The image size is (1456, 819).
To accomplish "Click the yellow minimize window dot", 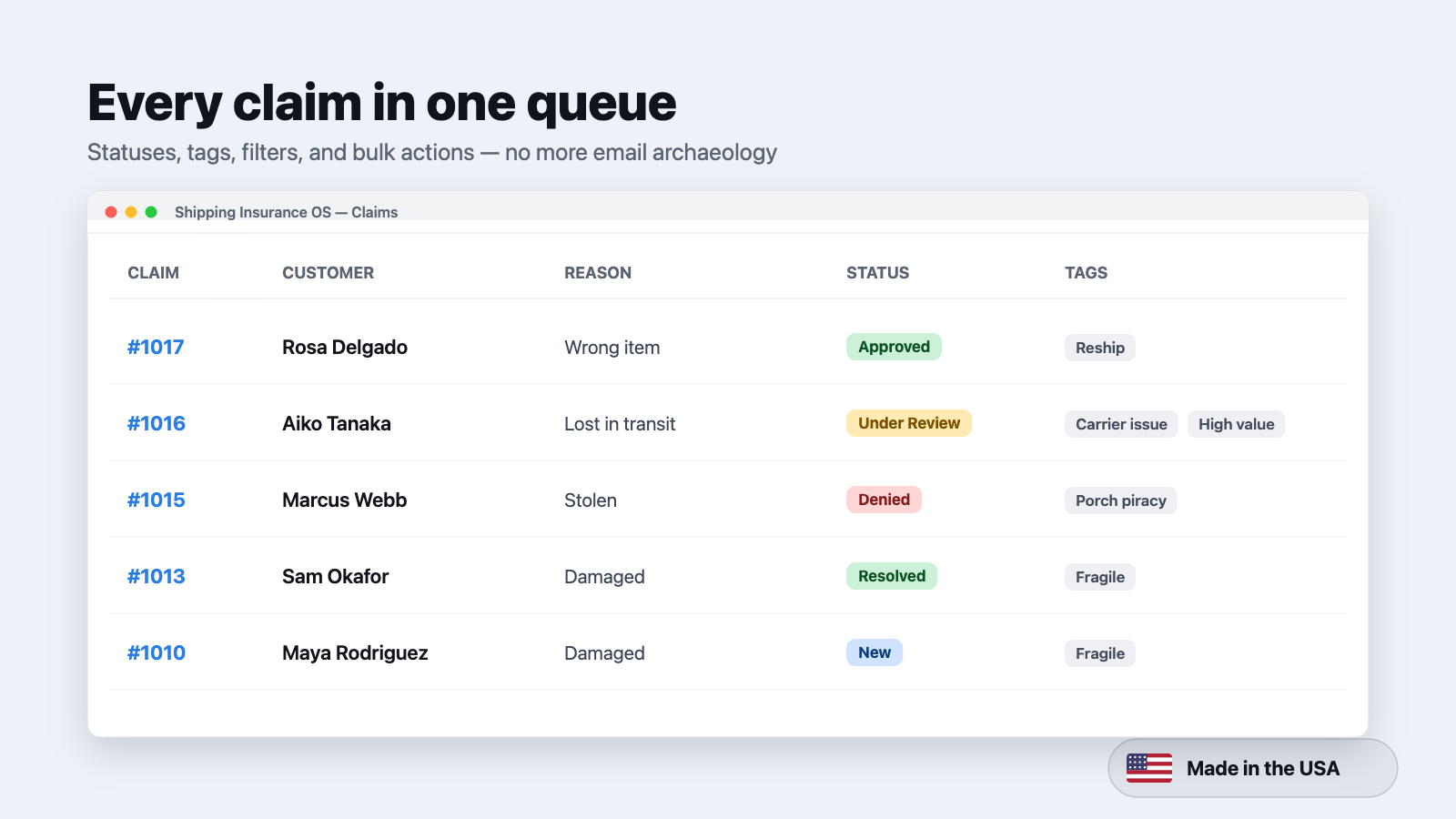I will click(131, 212).
